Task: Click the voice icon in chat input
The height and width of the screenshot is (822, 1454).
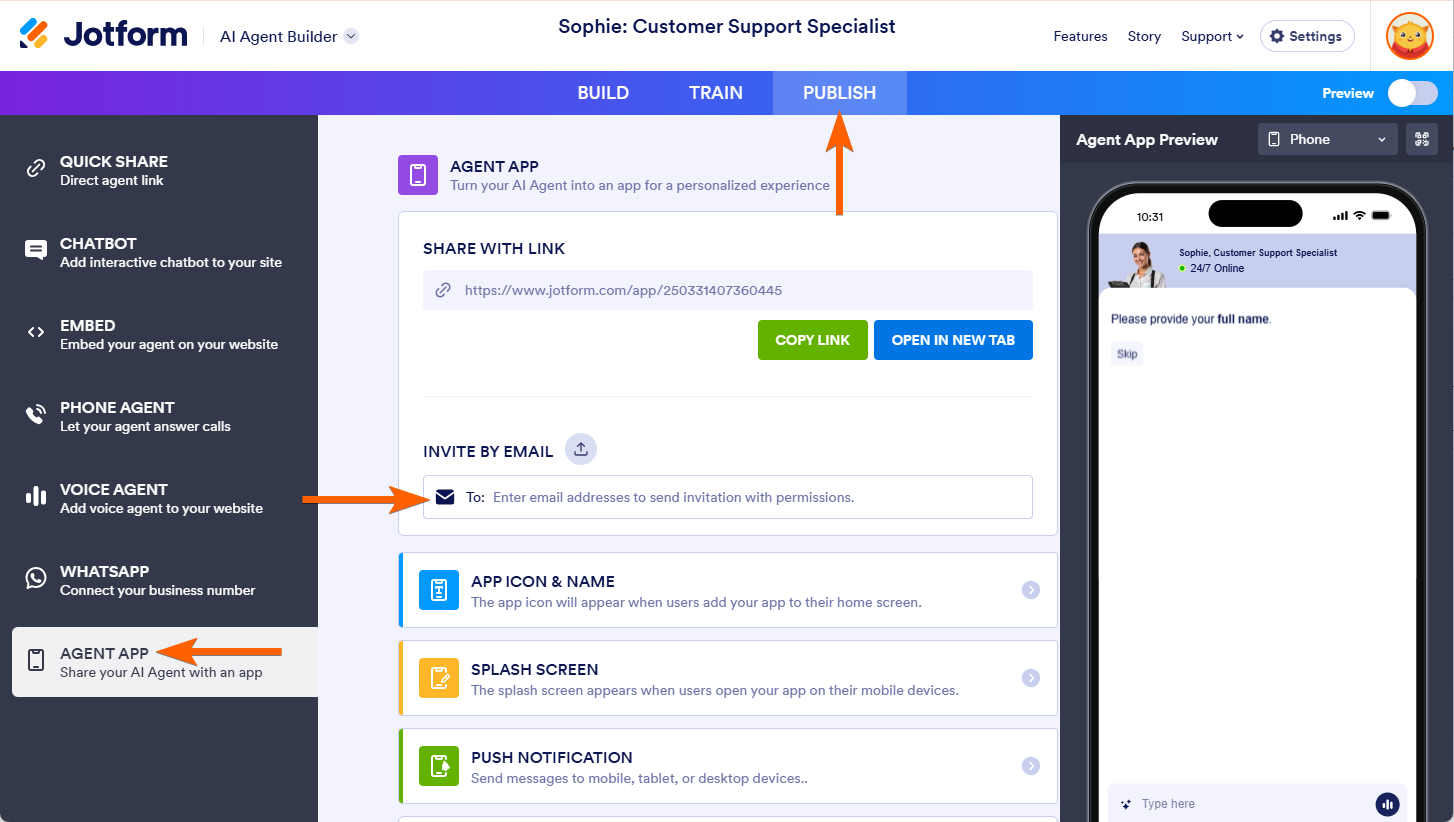Action: (x=1386, y=804)
